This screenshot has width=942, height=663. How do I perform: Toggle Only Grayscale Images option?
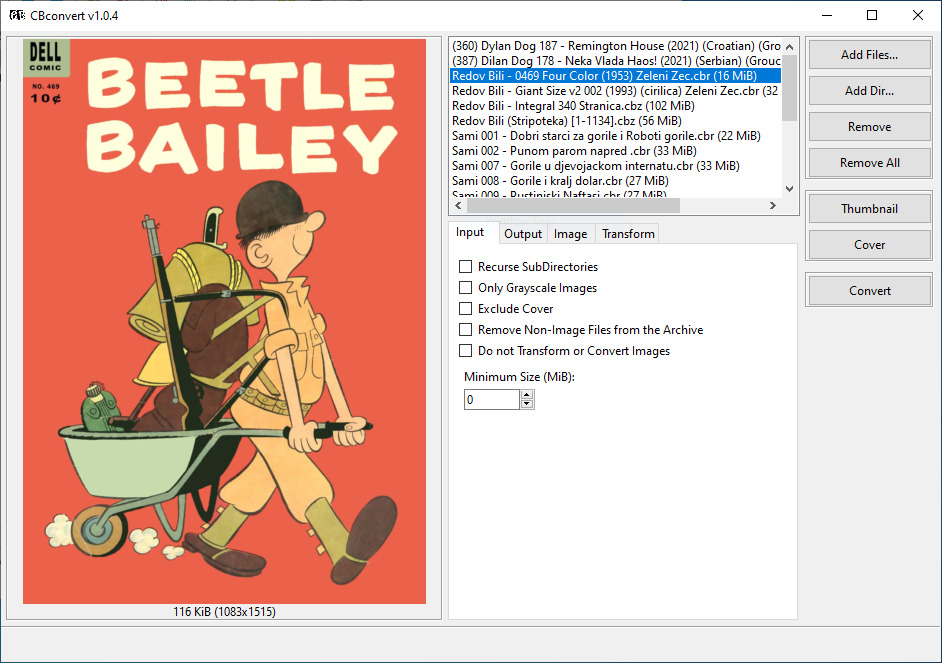465,288
